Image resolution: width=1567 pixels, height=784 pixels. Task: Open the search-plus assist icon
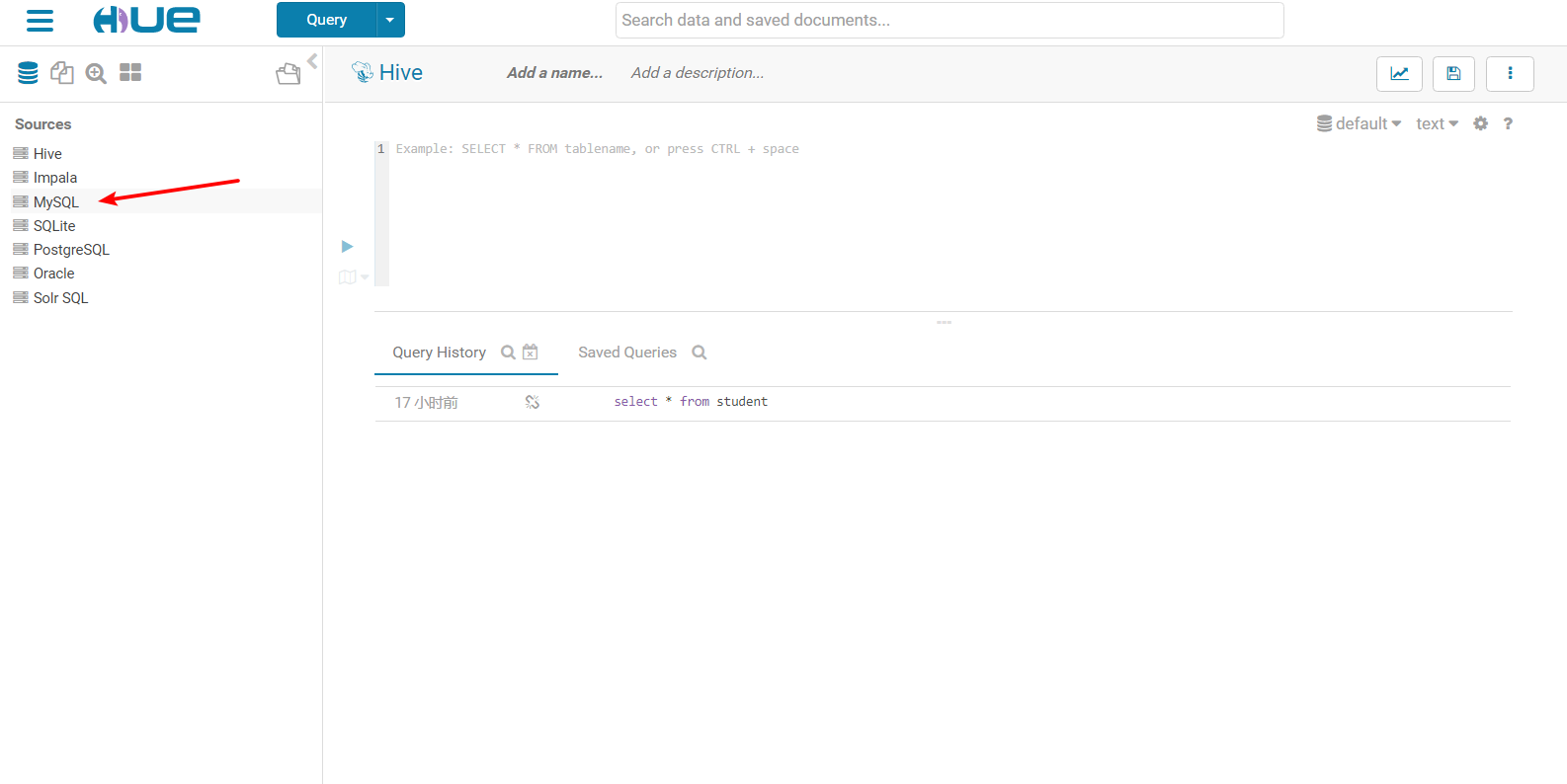pos(96,73)
